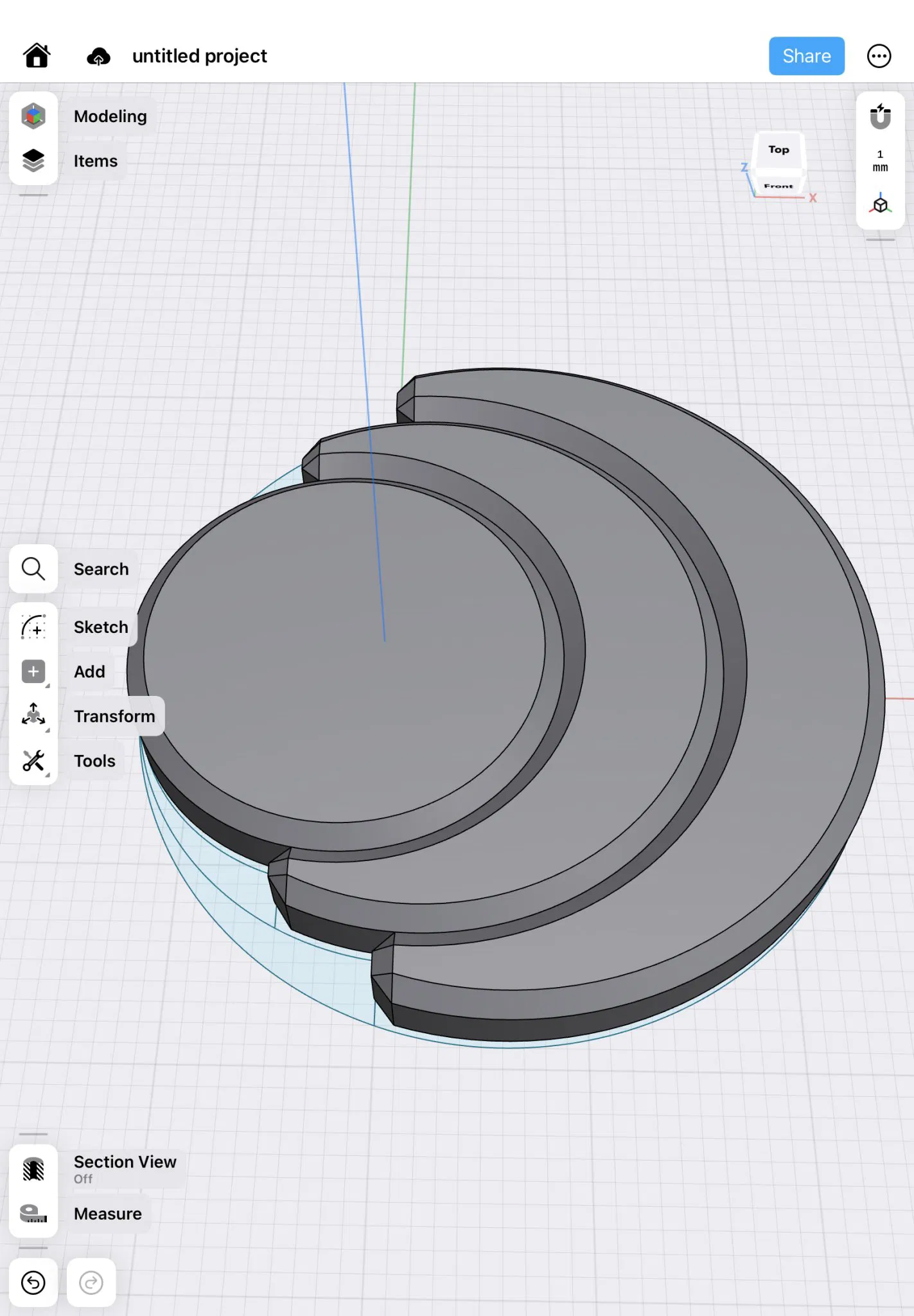Choose the Measure label
The width and height of the screenshot is (914, 1316).
108,1213
